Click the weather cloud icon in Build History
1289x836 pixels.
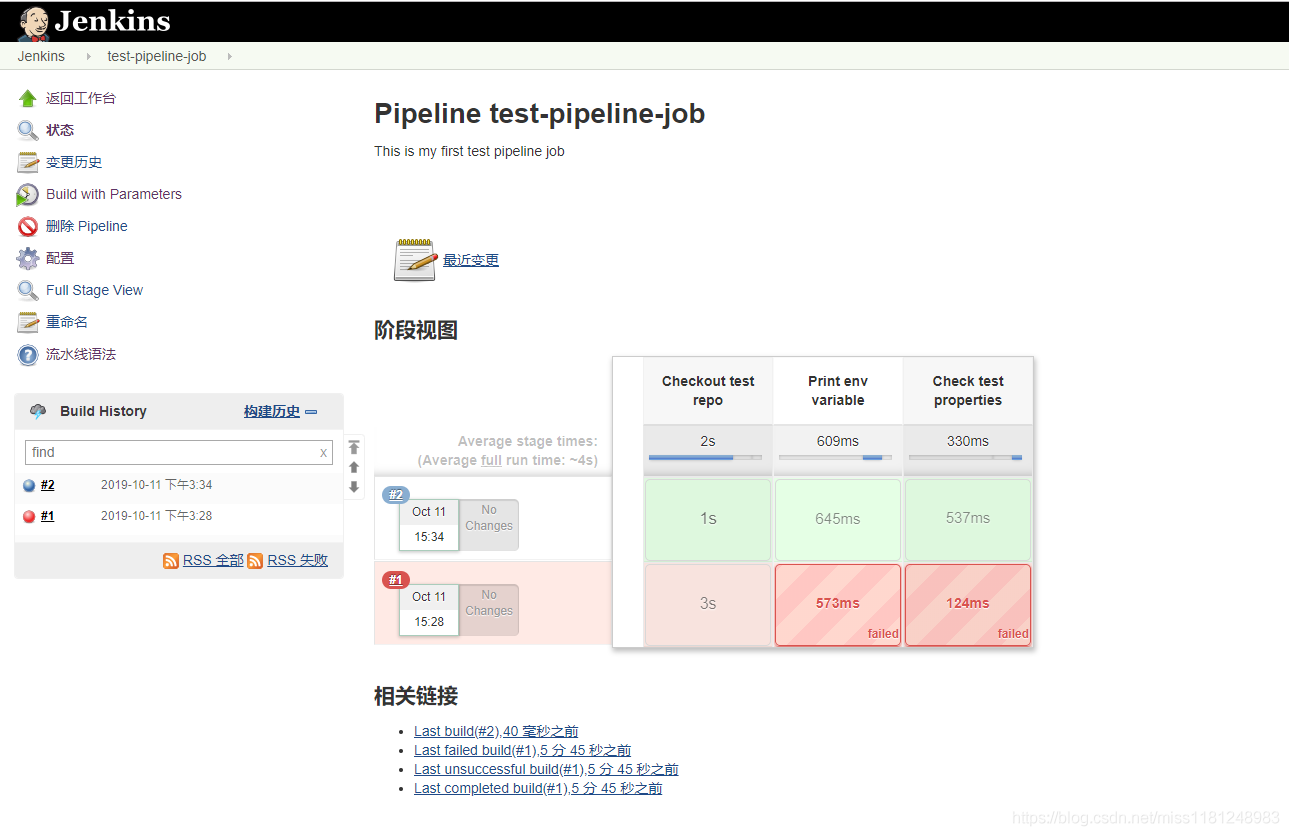pyautogui.click(x=38, y=411)
